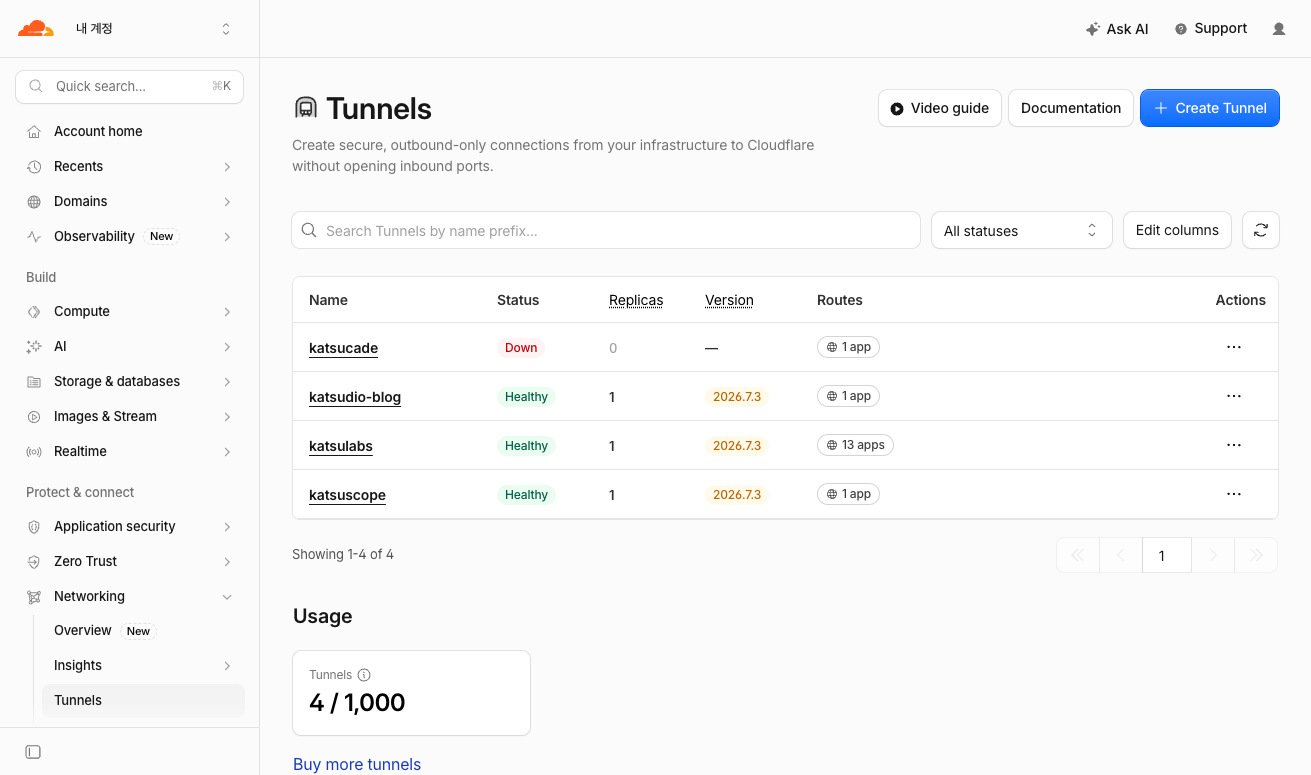The width and height of the screenshot is (1311, 775).
Task: Click the Tunnels usage info icon
Action: (x=364, y=675)
